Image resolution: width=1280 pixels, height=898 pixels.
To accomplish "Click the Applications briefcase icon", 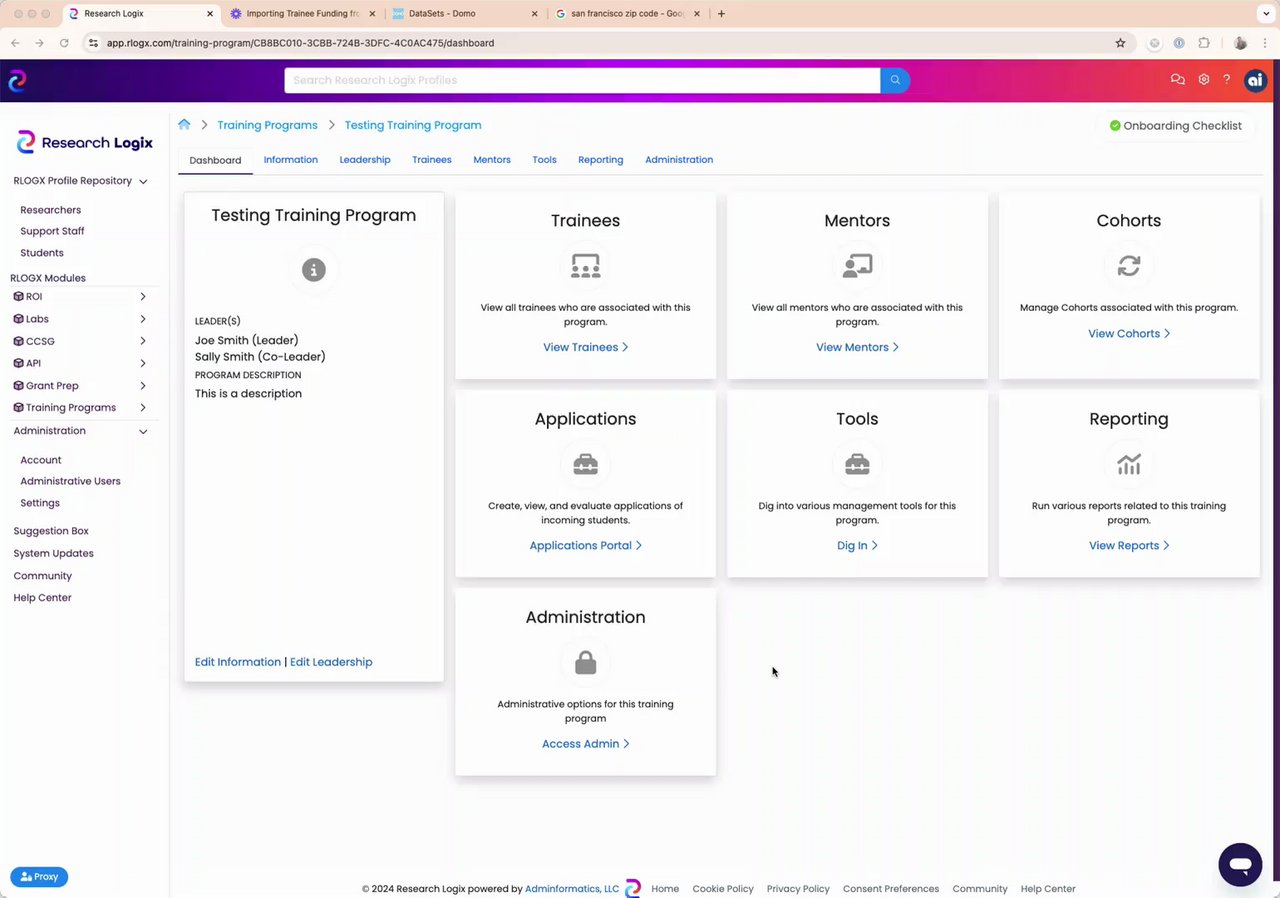I will 585,464.
